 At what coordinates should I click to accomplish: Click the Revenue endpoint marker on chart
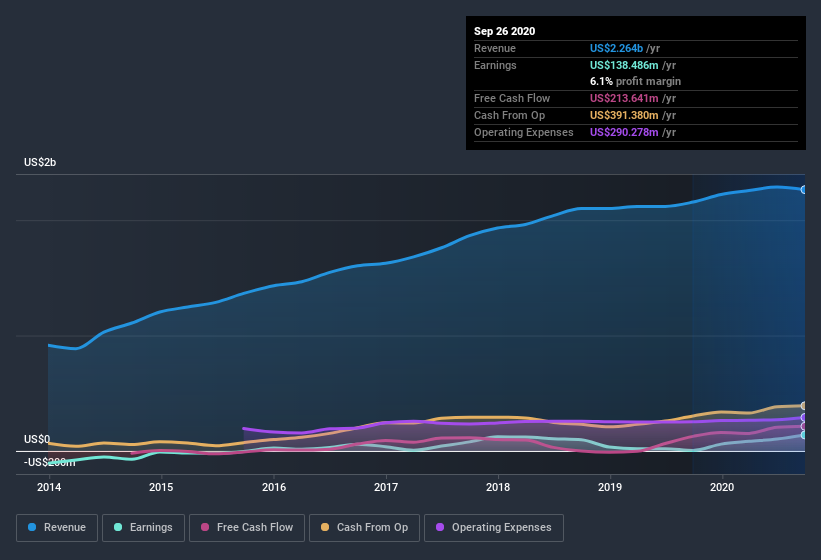[804, 189]
